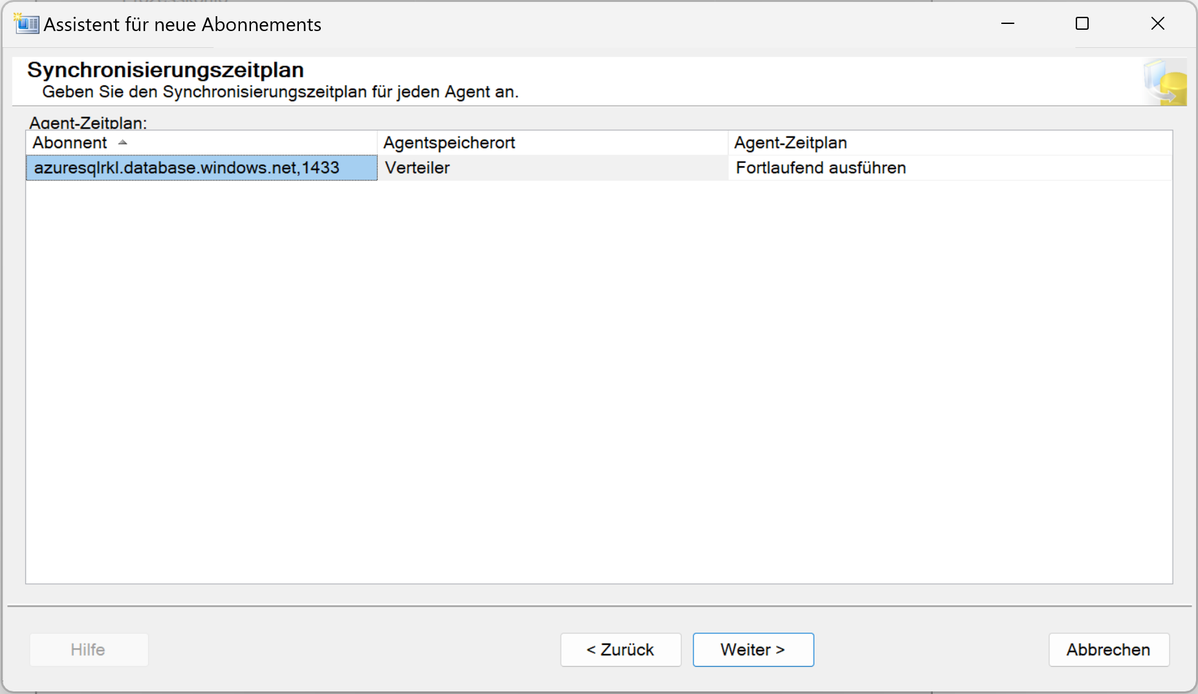
Task: Maximize the wizard window
Action: pyautogui.click(x=1082, y=24)
